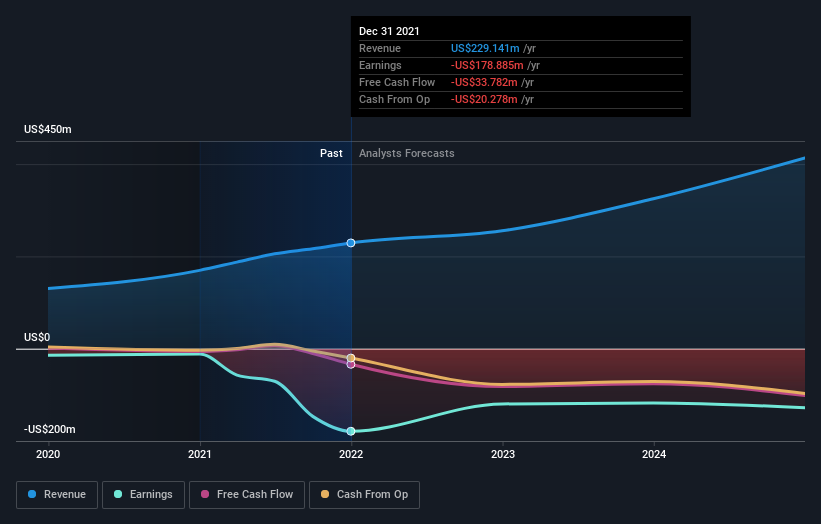Click the 2021 x-axis label
The height and width of the screenshot is (524, 821).
199,454
